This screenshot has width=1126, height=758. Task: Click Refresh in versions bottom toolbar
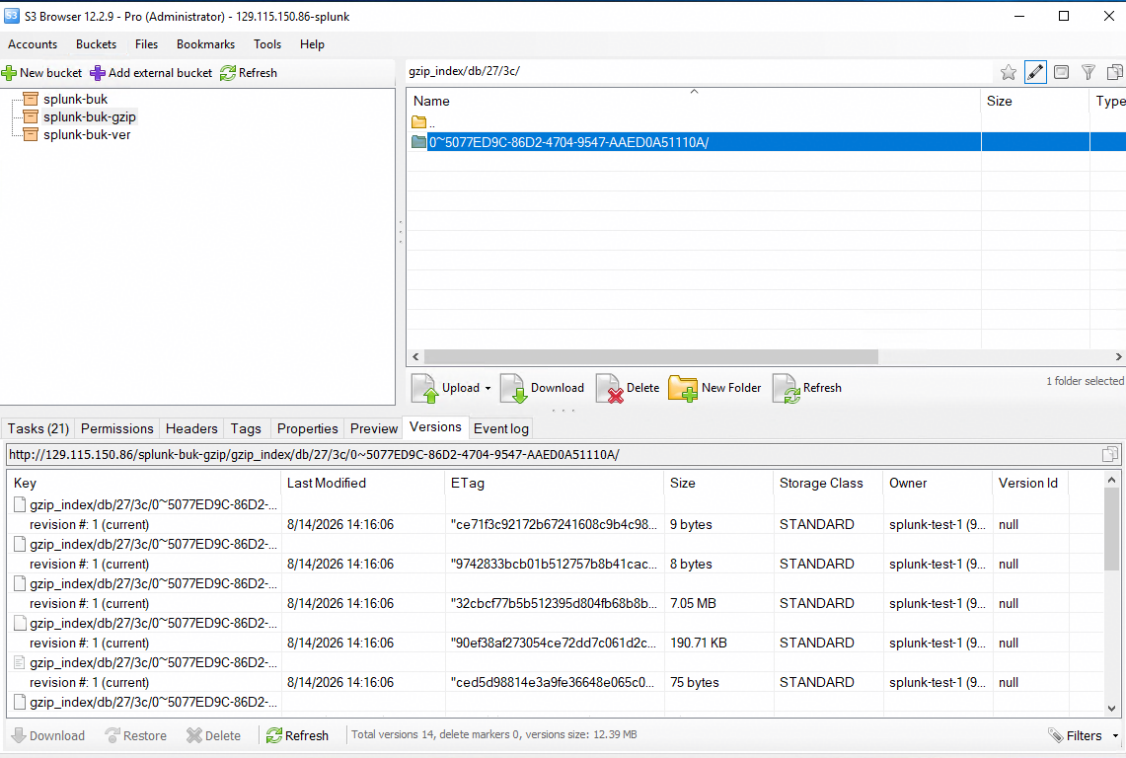(x=297, y=736)
